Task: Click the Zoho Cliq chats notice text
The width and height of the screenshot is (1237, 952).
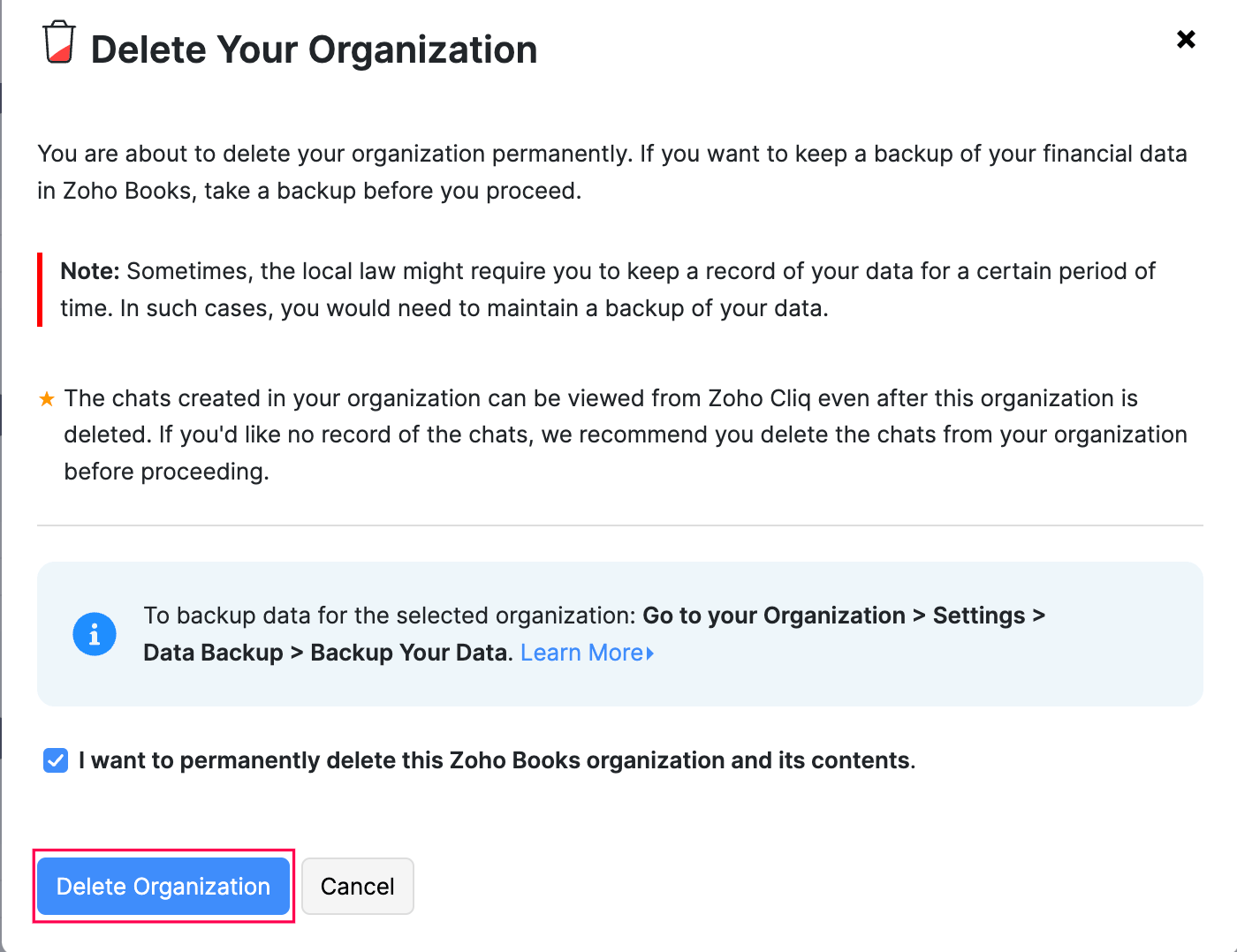Action: coord(625,434)
